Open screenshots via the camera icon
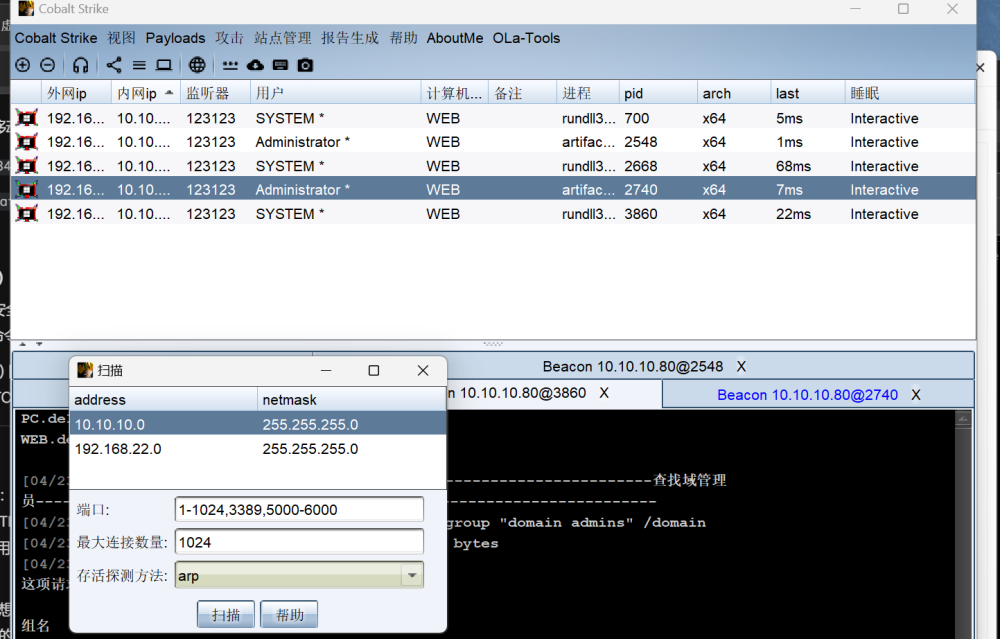1000x639 pixels. click(x=305, y=65)
